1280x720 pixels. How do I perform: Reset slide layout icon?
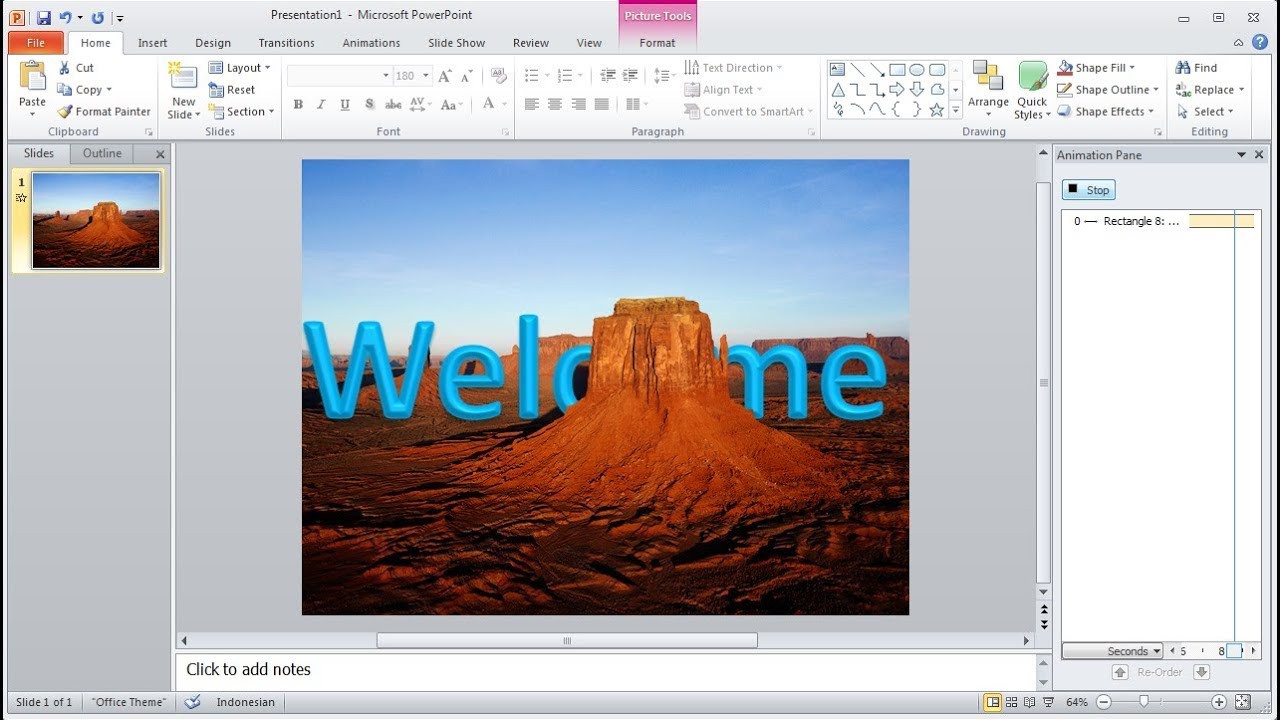(x=216, y=90)
